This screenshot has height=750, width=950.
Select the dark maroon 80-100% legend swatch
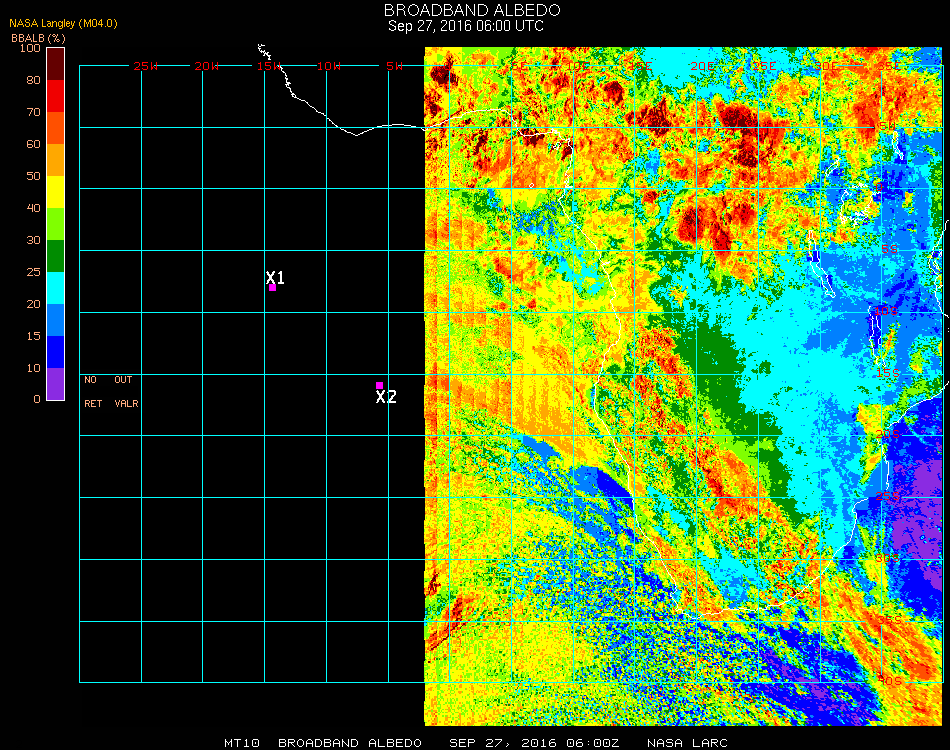(55, 64)
